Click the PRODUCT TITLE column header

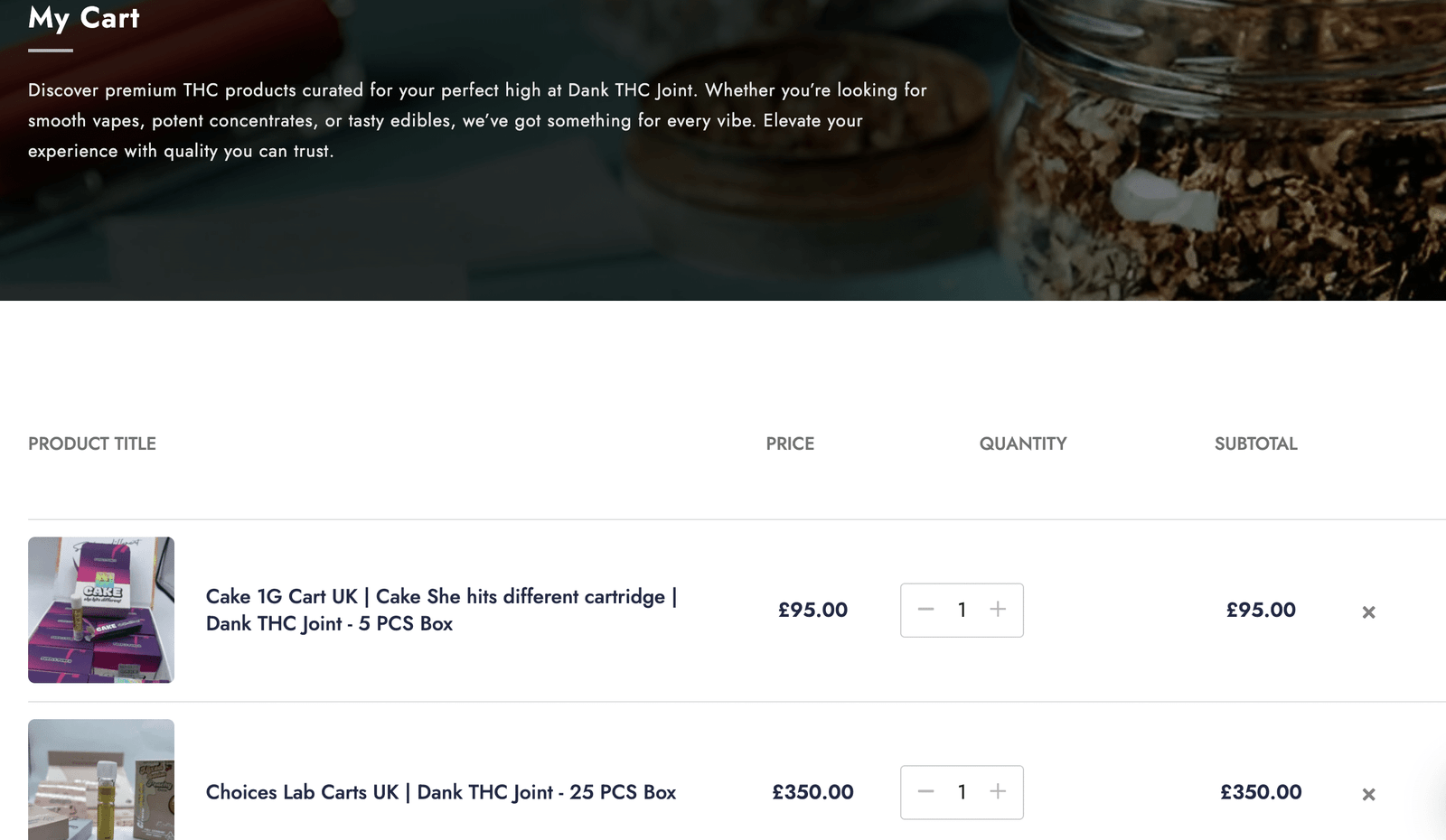point(92,443)
